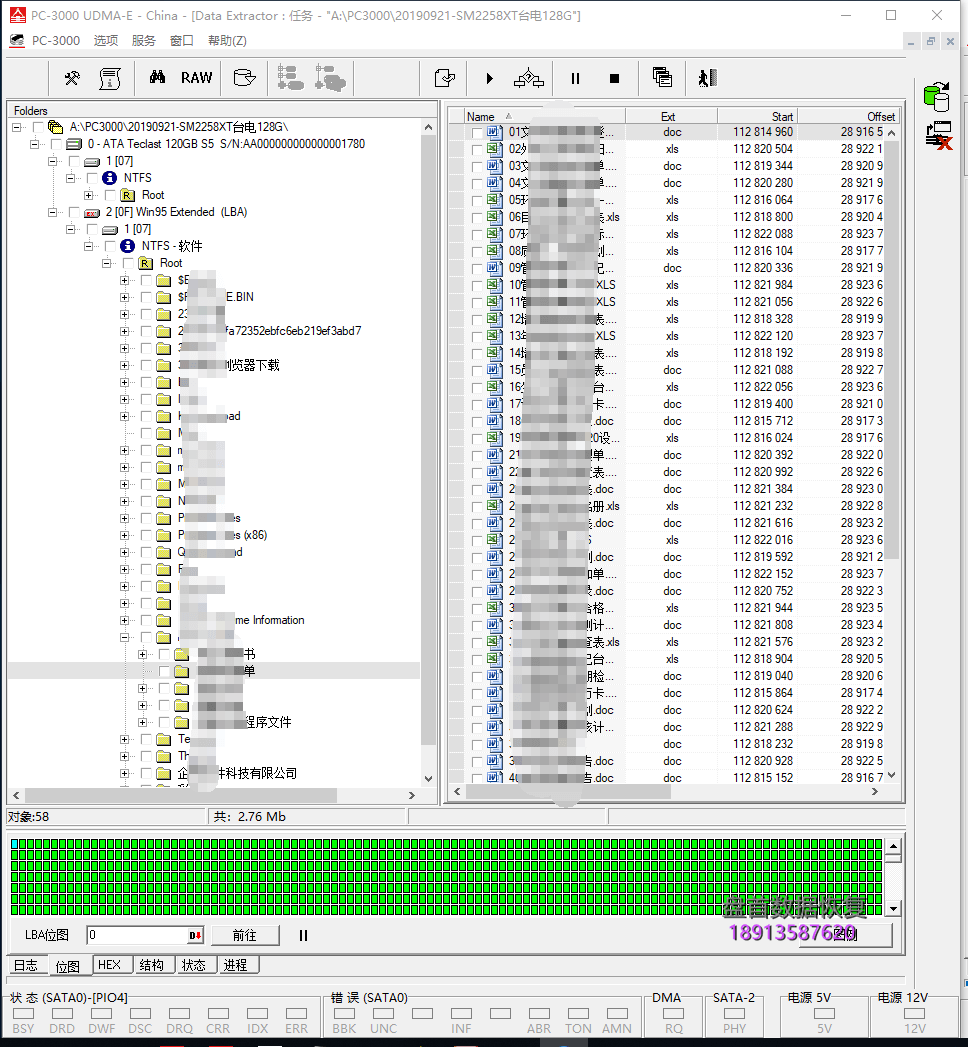Collapse the ATA Teclast drive node
This screenshot has width=968, height=1047.
pos(35,144)
